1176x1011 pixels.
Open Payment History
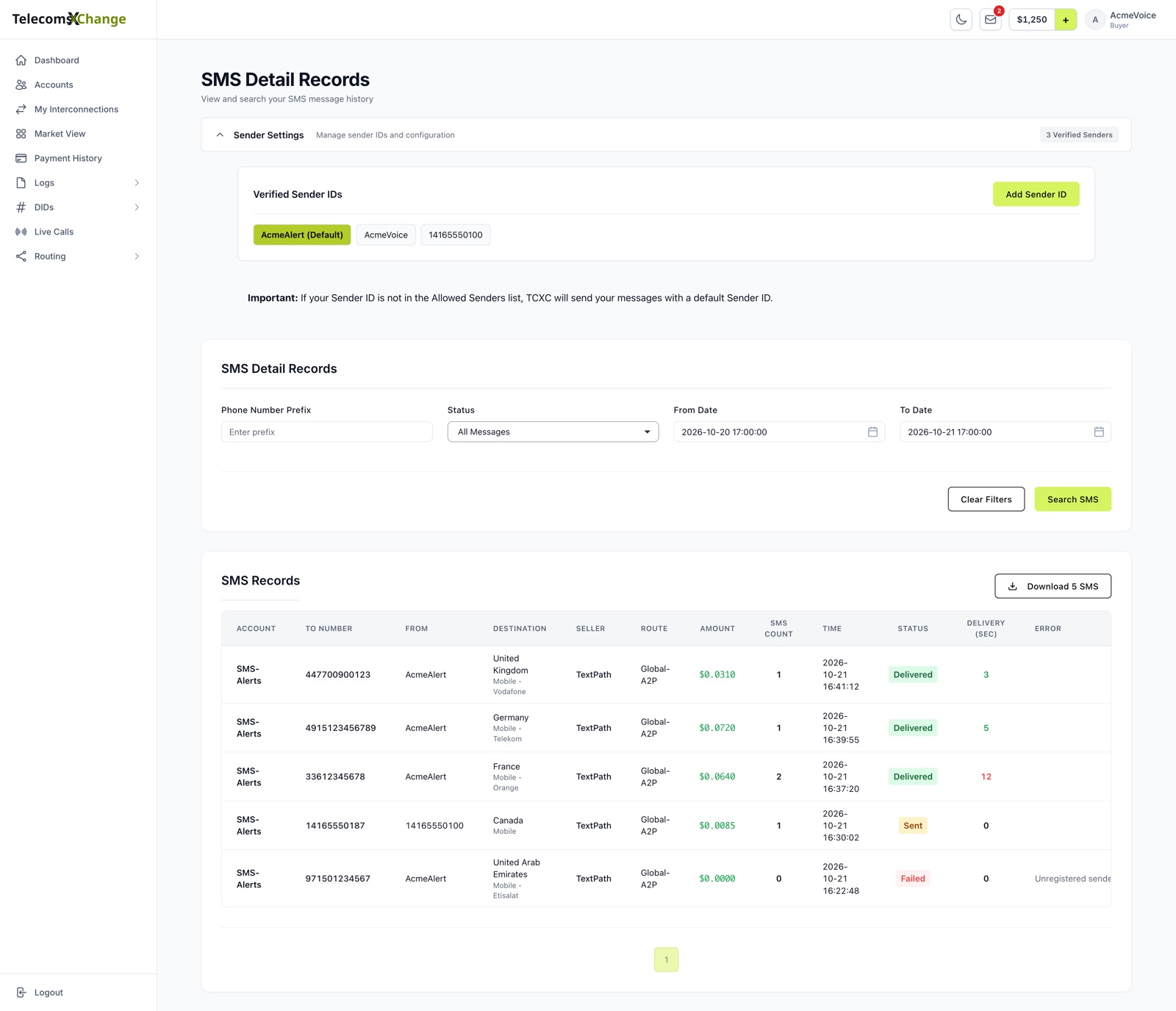(x=68, y=158)
